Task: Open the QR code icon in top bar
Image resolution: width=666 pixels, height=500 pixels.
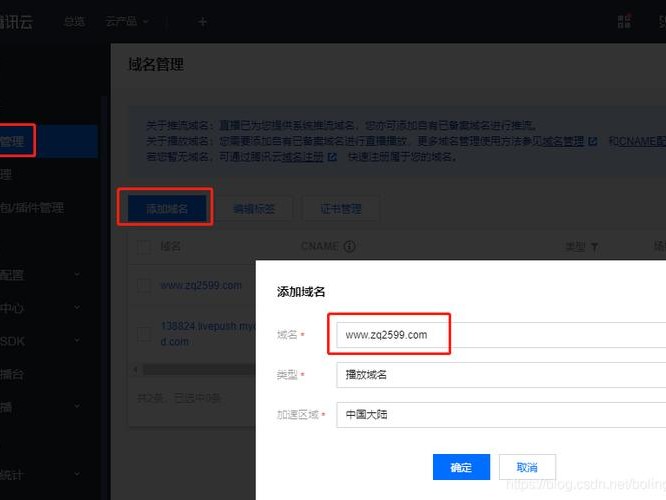Action: (x=624, y=21)
